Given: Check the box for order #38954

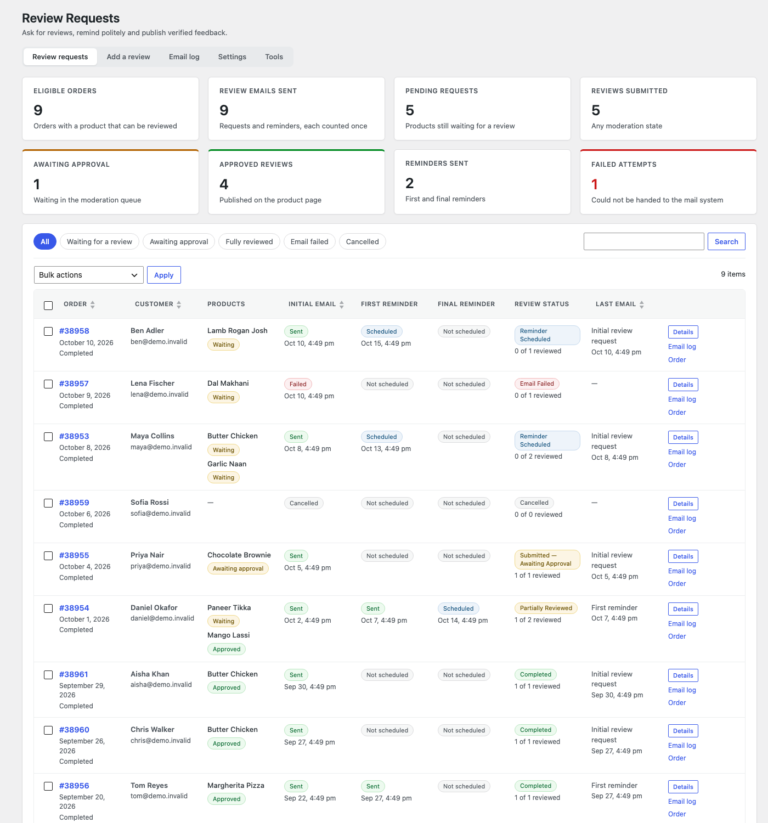Looking at the screenshot, I should pos(48,608).
